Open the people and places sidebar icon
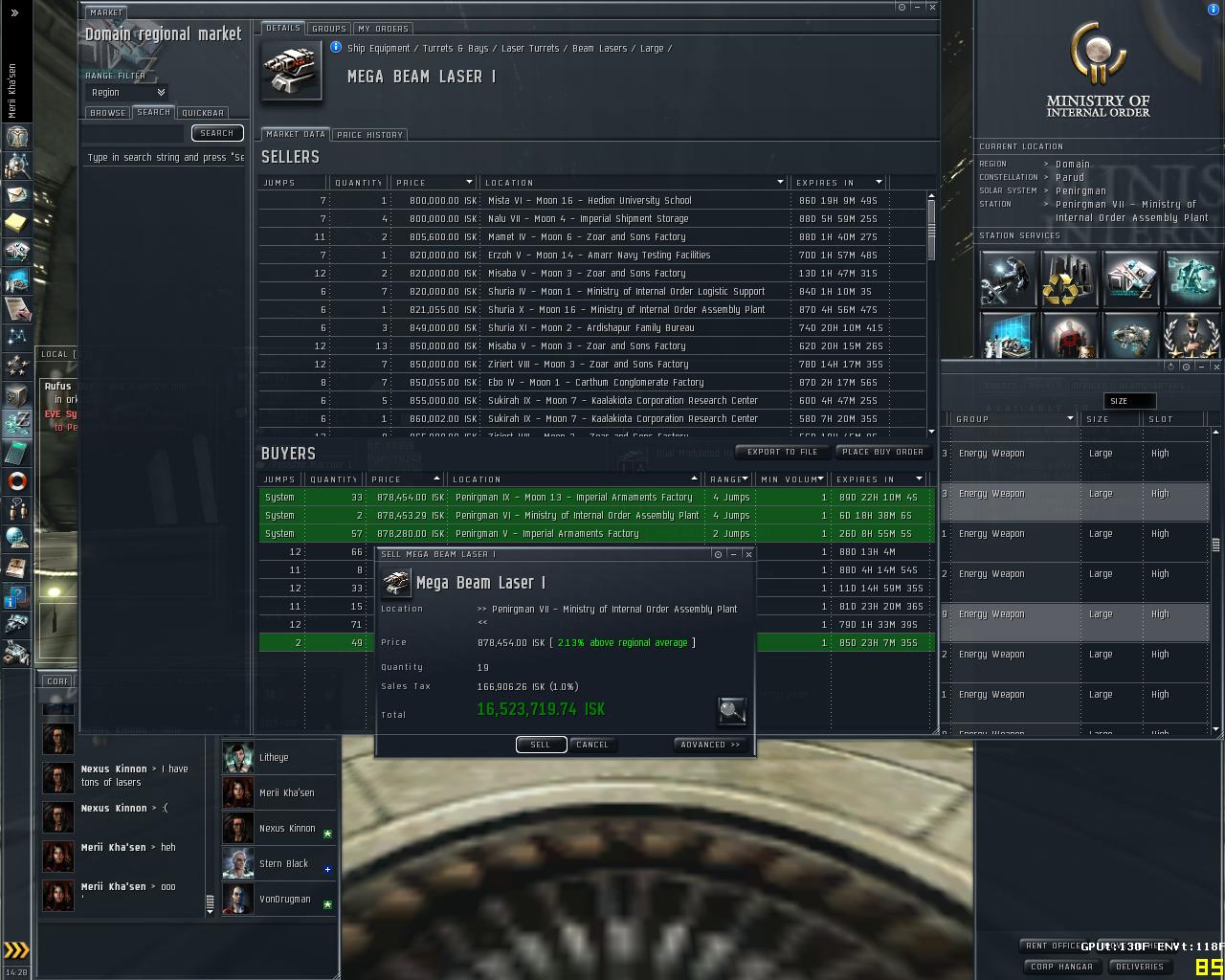 17,166
